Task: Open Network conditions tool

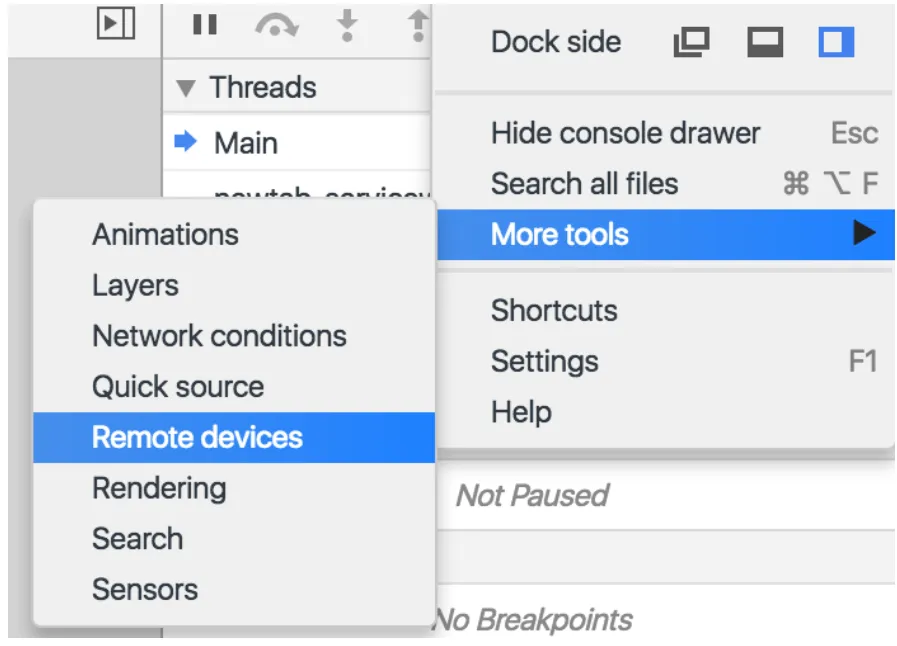Action: (219, 336)
